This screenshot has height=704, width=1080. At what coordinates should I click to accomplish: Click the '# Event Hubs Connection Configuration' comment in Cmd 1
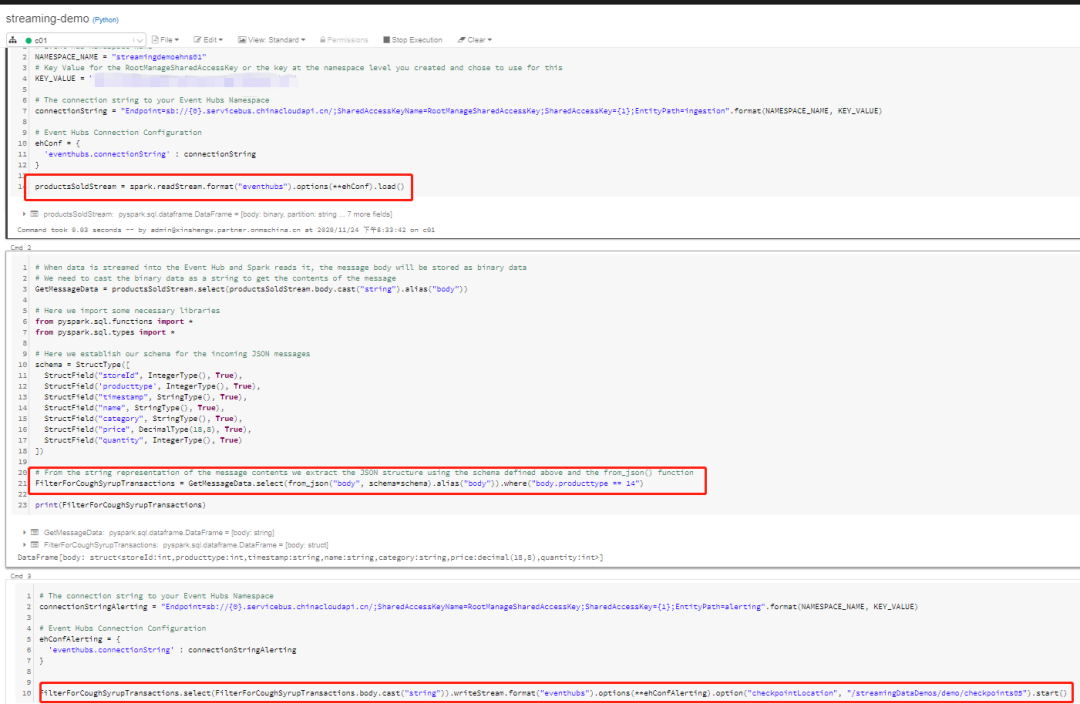coord(118,132)
